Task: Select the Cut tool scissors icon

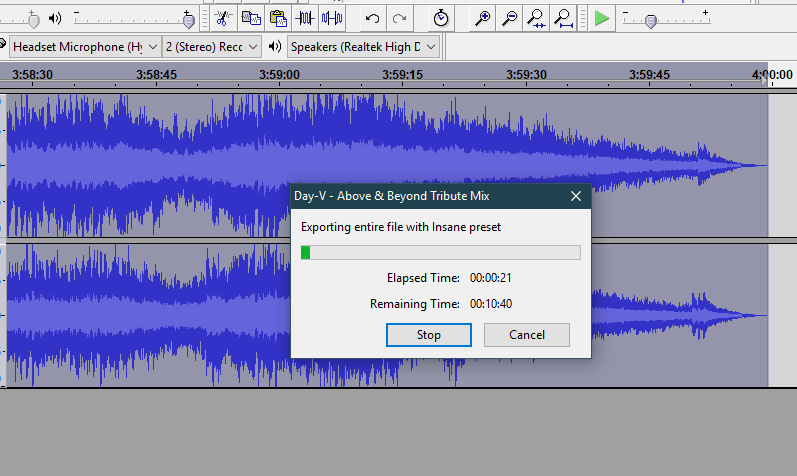Action: [223, 19]
